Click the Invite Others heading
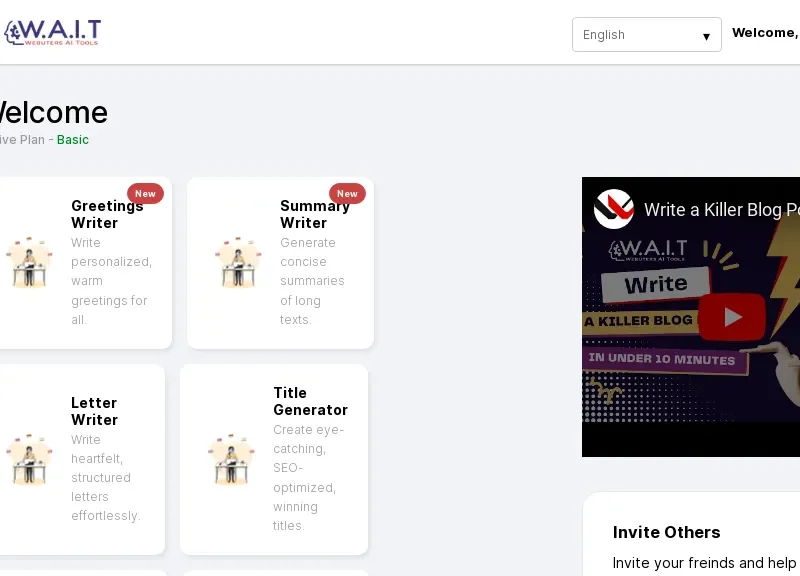Image resolution: width=800 pixels, height=576 pixels. pos(666,532)
